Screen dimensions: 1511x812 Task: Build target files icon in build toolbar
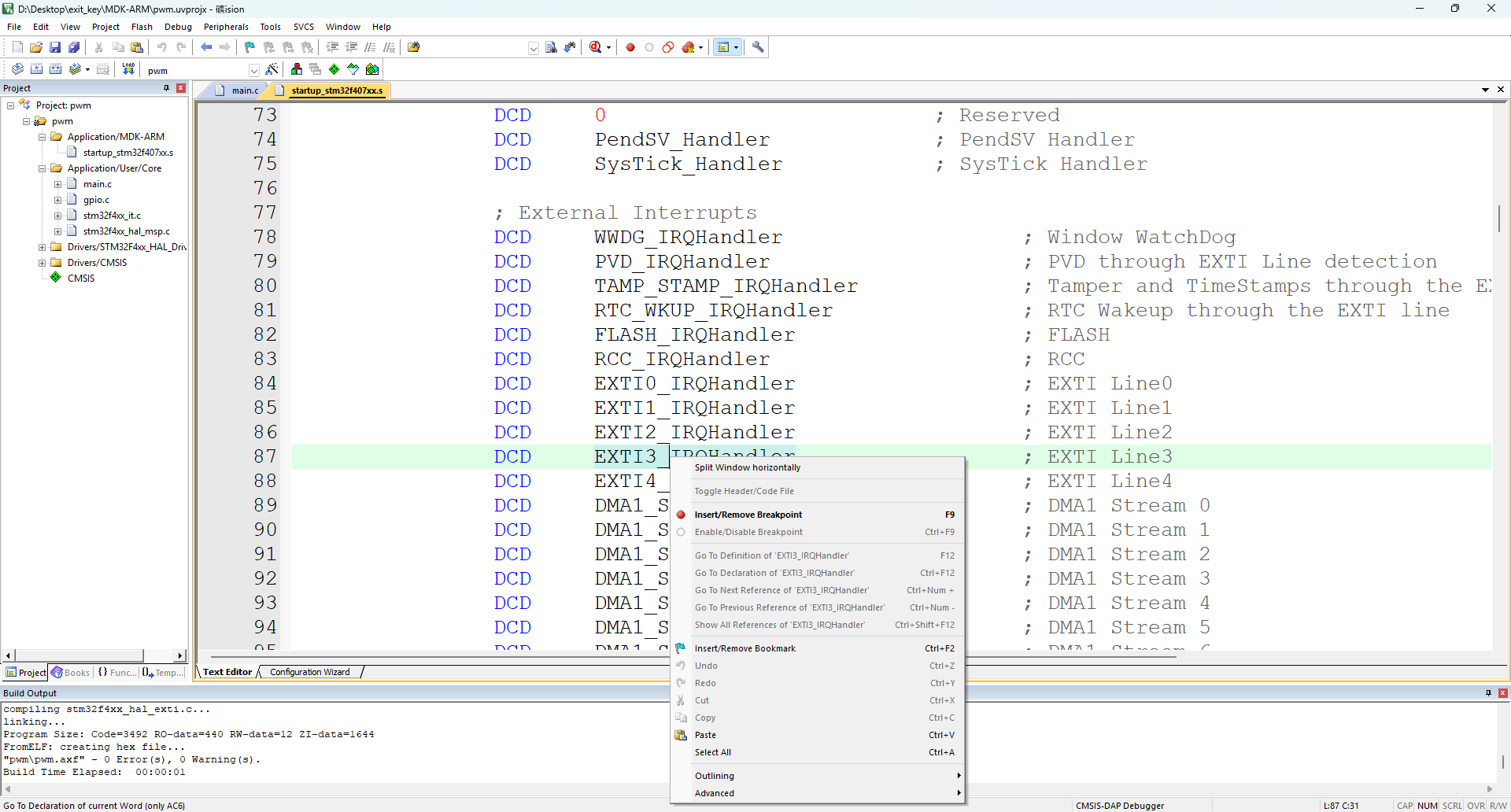click(x=36, y=69)
